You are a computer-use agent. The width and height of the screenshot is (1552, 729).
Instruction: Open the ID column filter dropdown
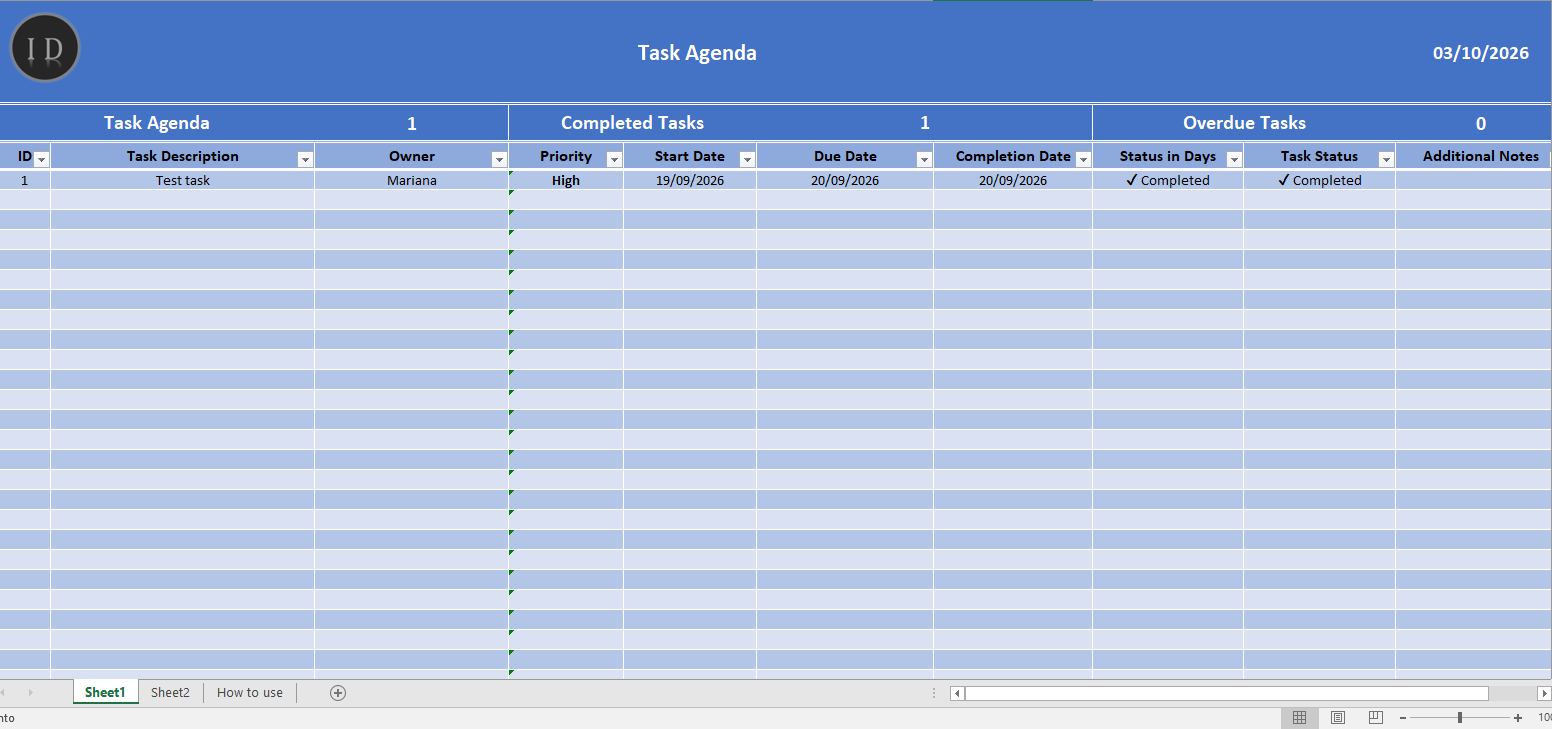pyautogui.click(x=42, y=160)
